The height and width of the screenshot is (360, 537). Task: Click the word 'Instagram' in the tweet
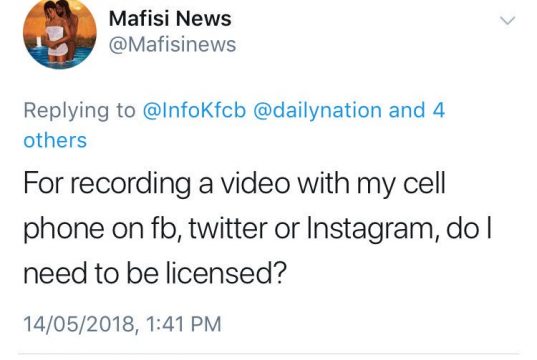click(372, 229)
